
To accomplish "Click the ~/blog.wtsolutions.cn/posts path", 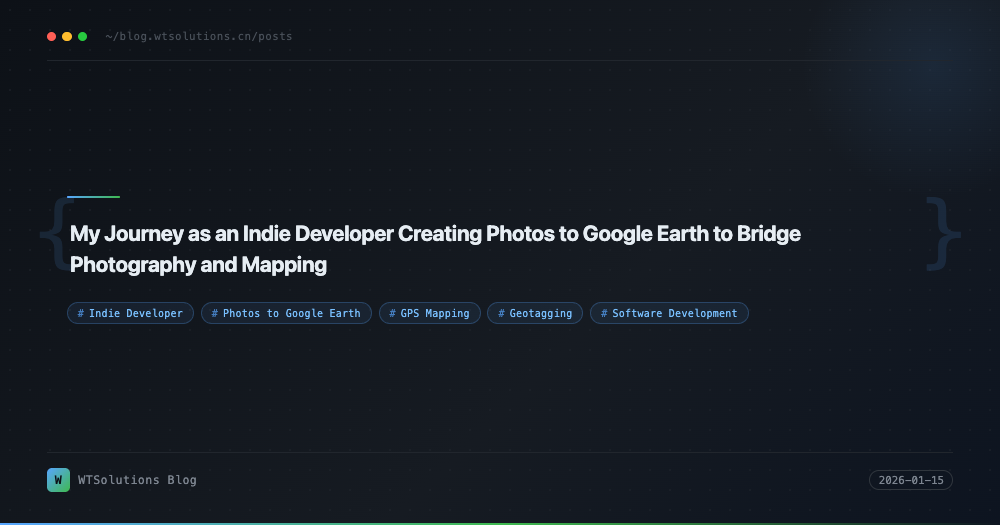I will [x=199, y=36].
